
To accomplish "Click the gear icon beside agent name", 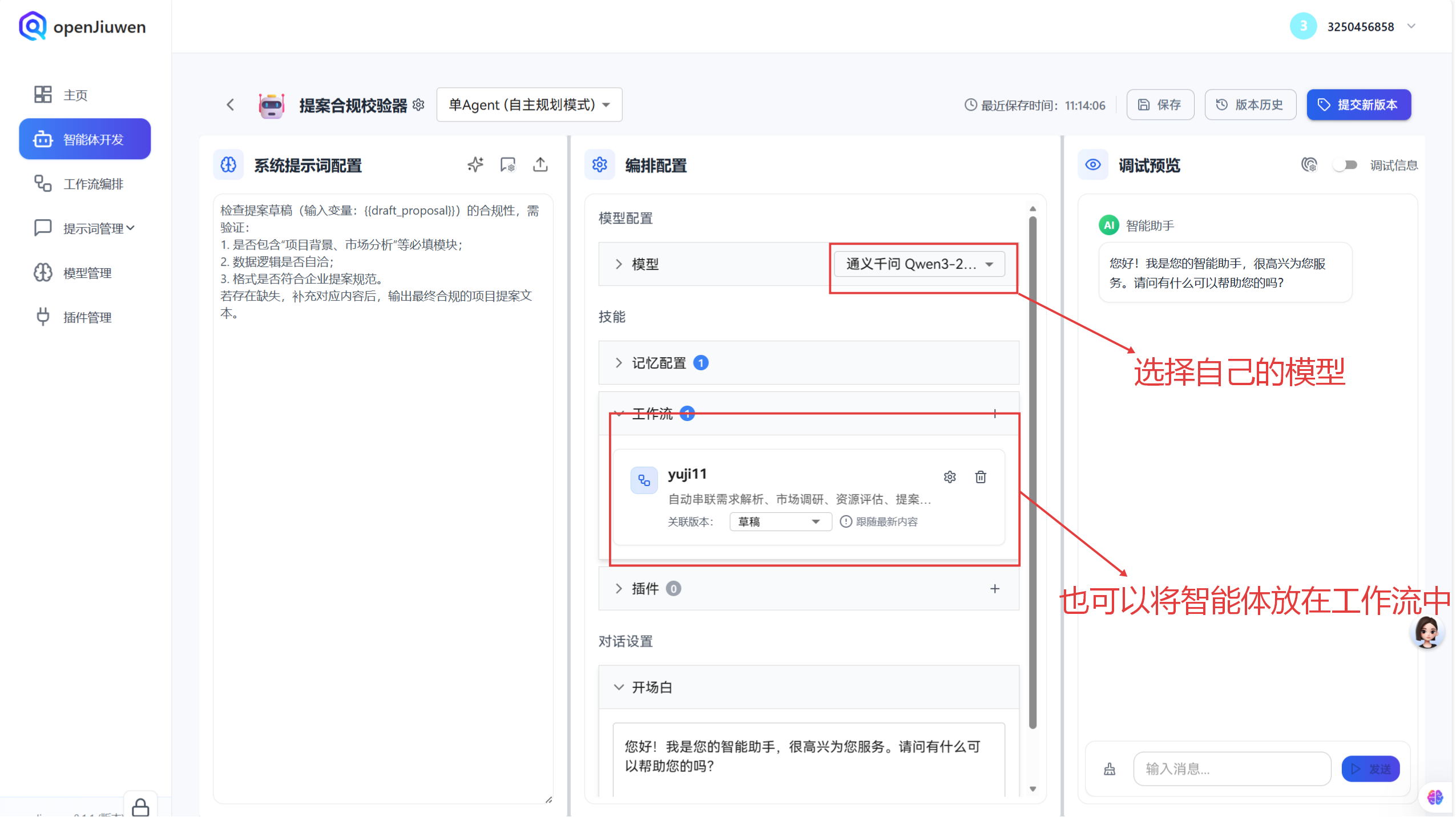I will click(x=419, y=105).
